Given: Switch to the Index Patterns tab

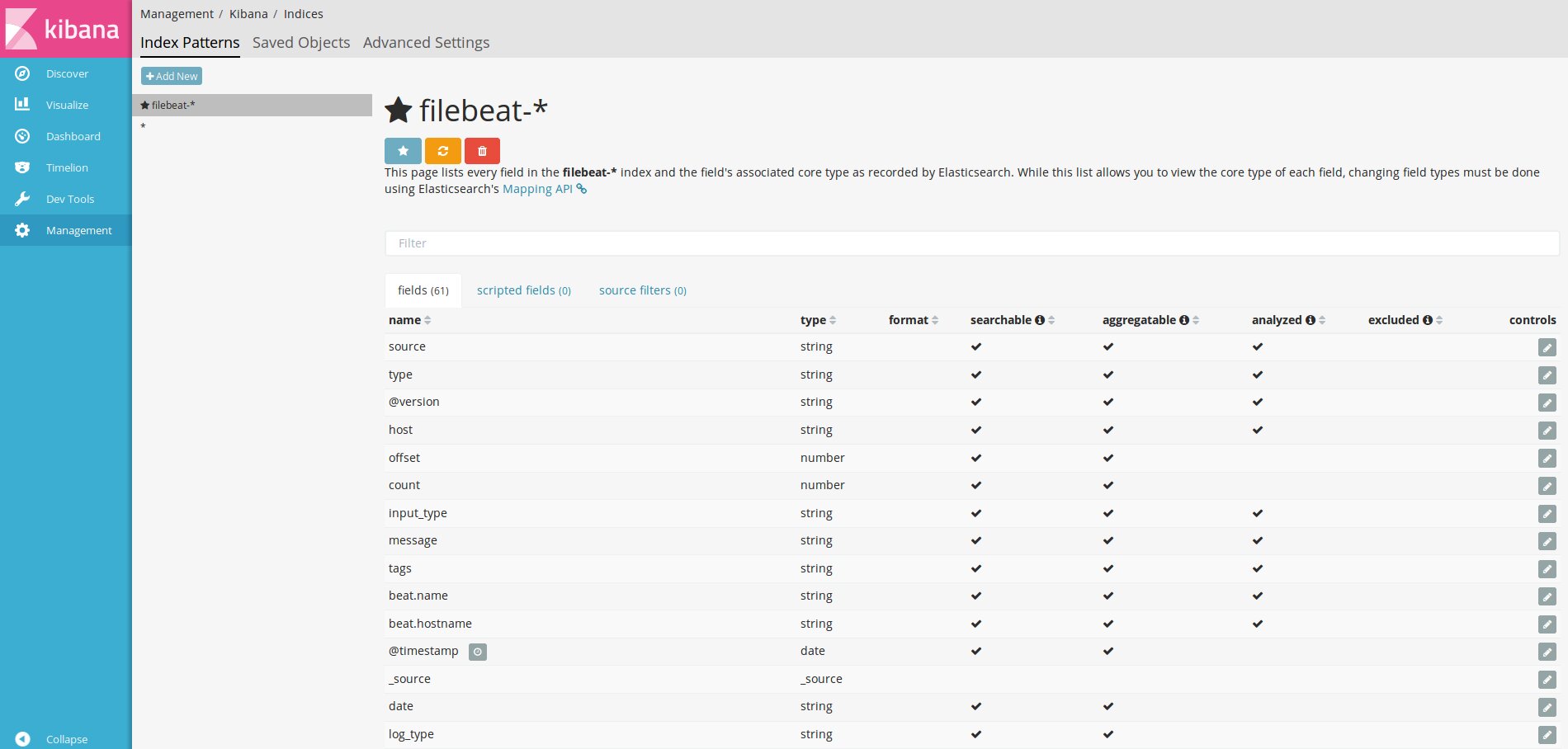Looking at the screenshot, I should (x=190, y=43).
